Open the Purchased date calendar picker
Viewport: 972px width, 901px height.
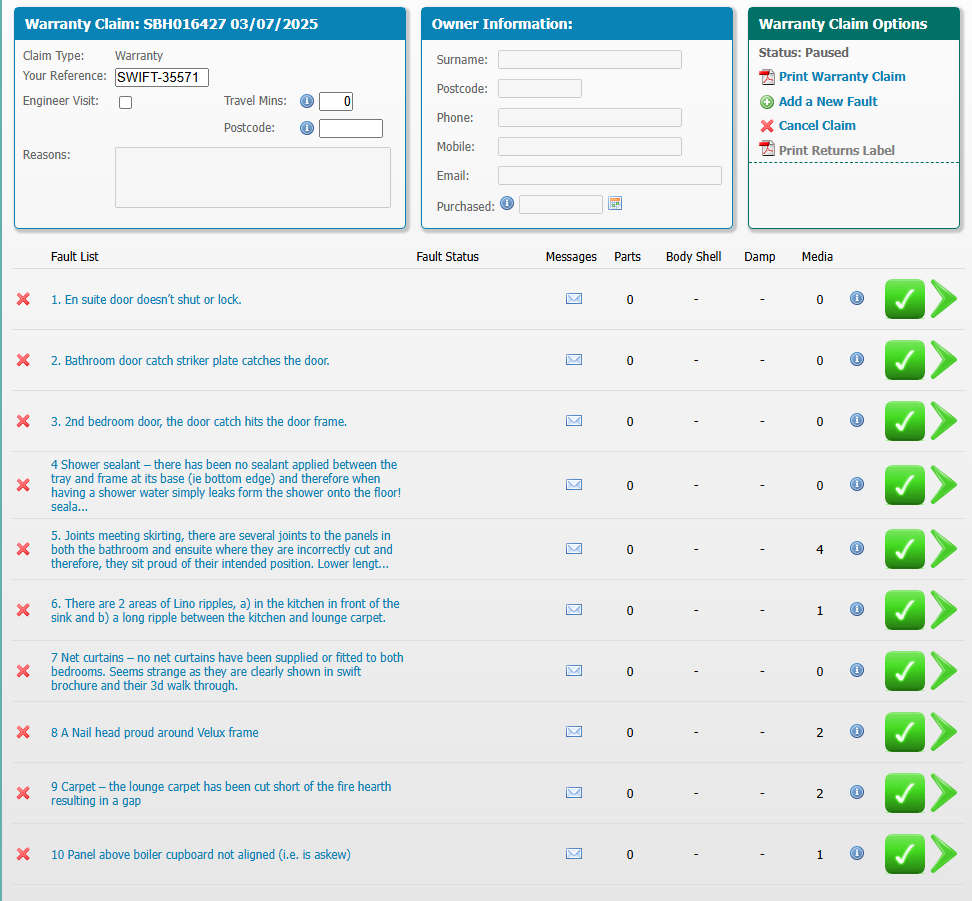pyautogui.click(x=615, y=204)
